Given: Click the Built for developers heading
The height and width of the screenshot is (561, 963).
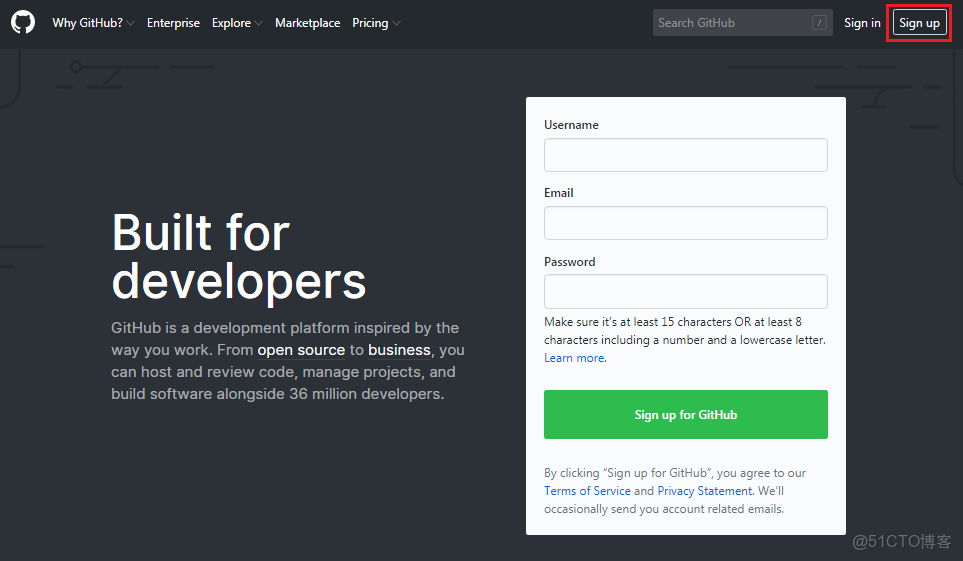Looking at the screenshot, I should point(239,257).
